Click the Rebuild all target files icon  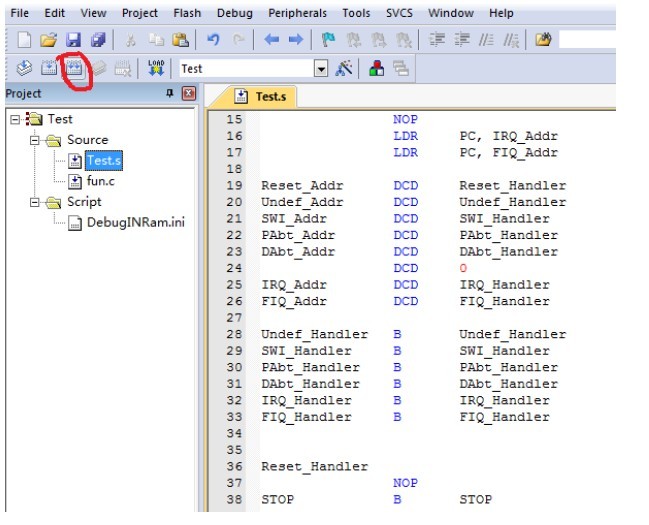pos(73,69)
